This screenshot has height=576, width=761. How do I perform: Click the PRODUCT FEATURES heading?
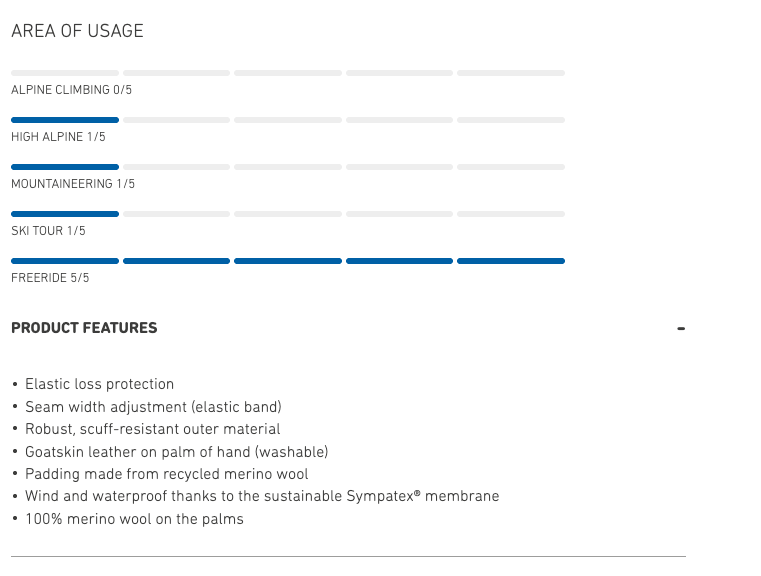click(x=84, y=328)
